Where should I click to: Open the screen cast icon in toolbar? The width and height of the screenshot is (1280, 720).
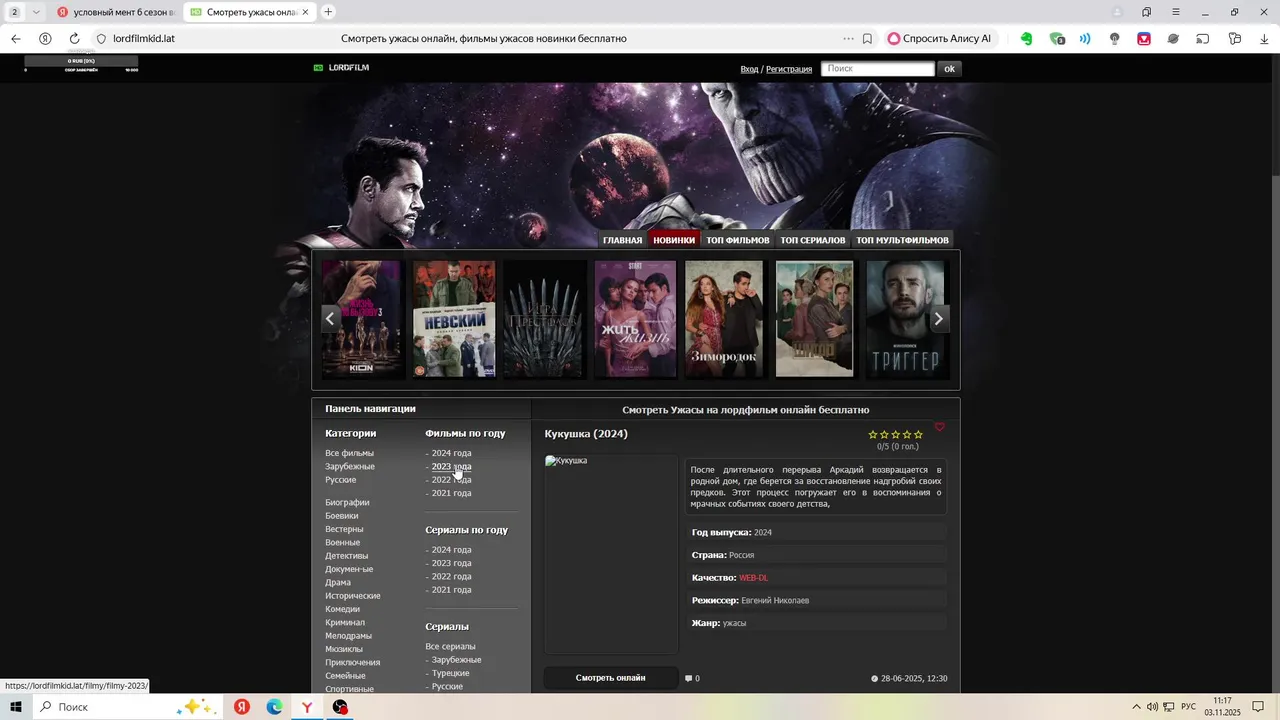click(x=1203, y=39)
